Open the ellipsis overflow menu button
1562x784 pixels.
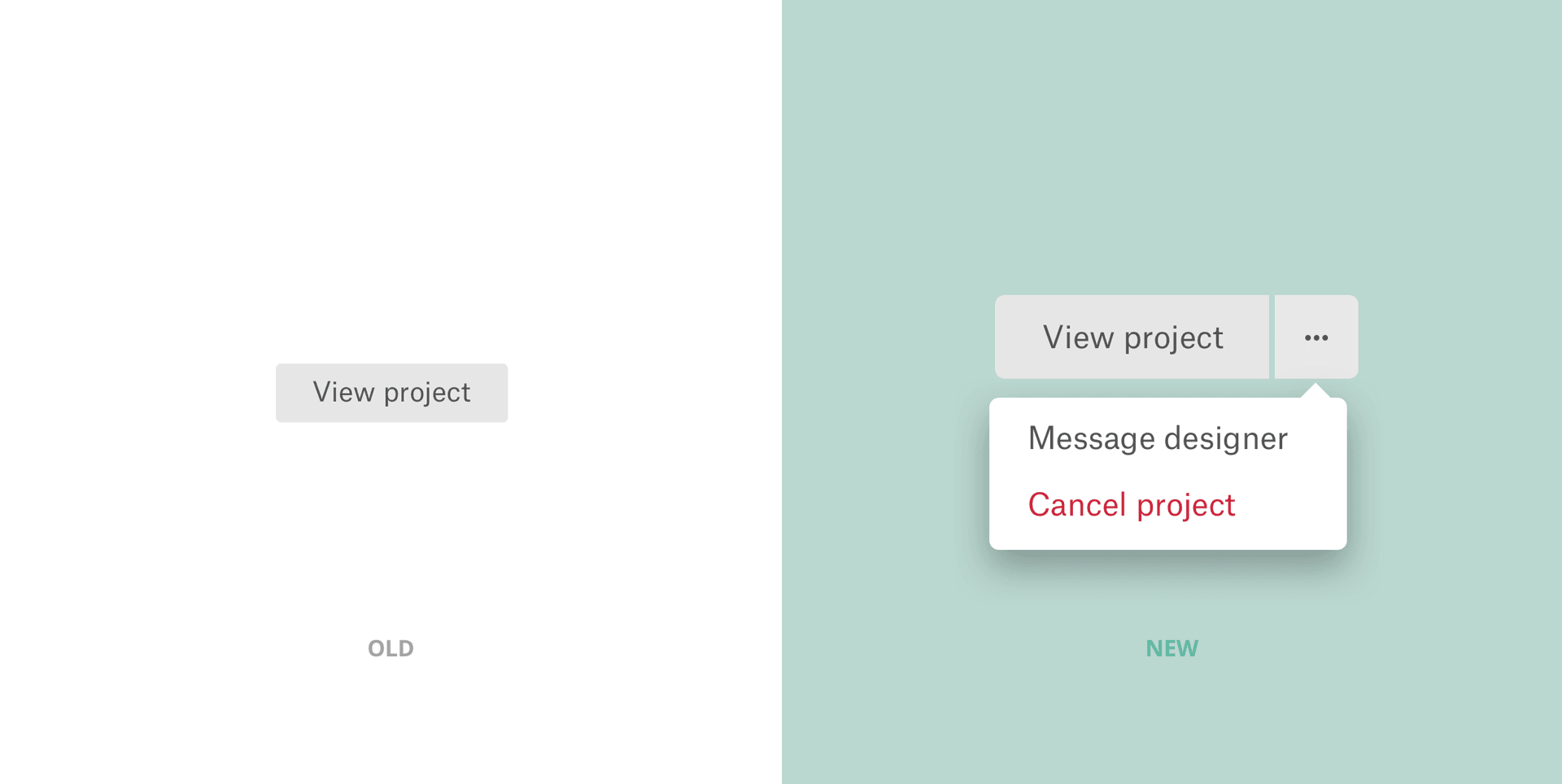[x=1315, y=338]
